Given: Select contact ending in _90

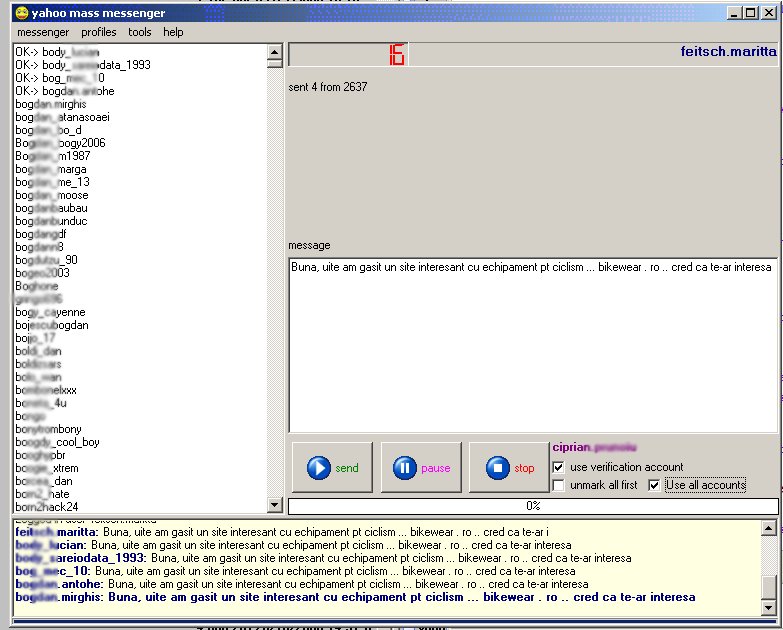Looking at the screenshot, I should (46, 260).
